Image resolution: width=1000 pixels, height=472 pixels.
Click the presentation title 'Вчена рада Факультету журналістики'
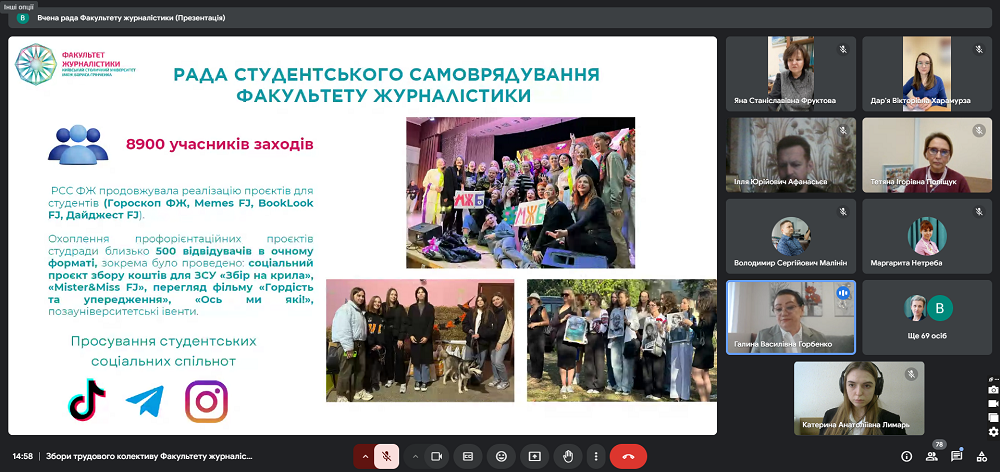pos(130,18)
